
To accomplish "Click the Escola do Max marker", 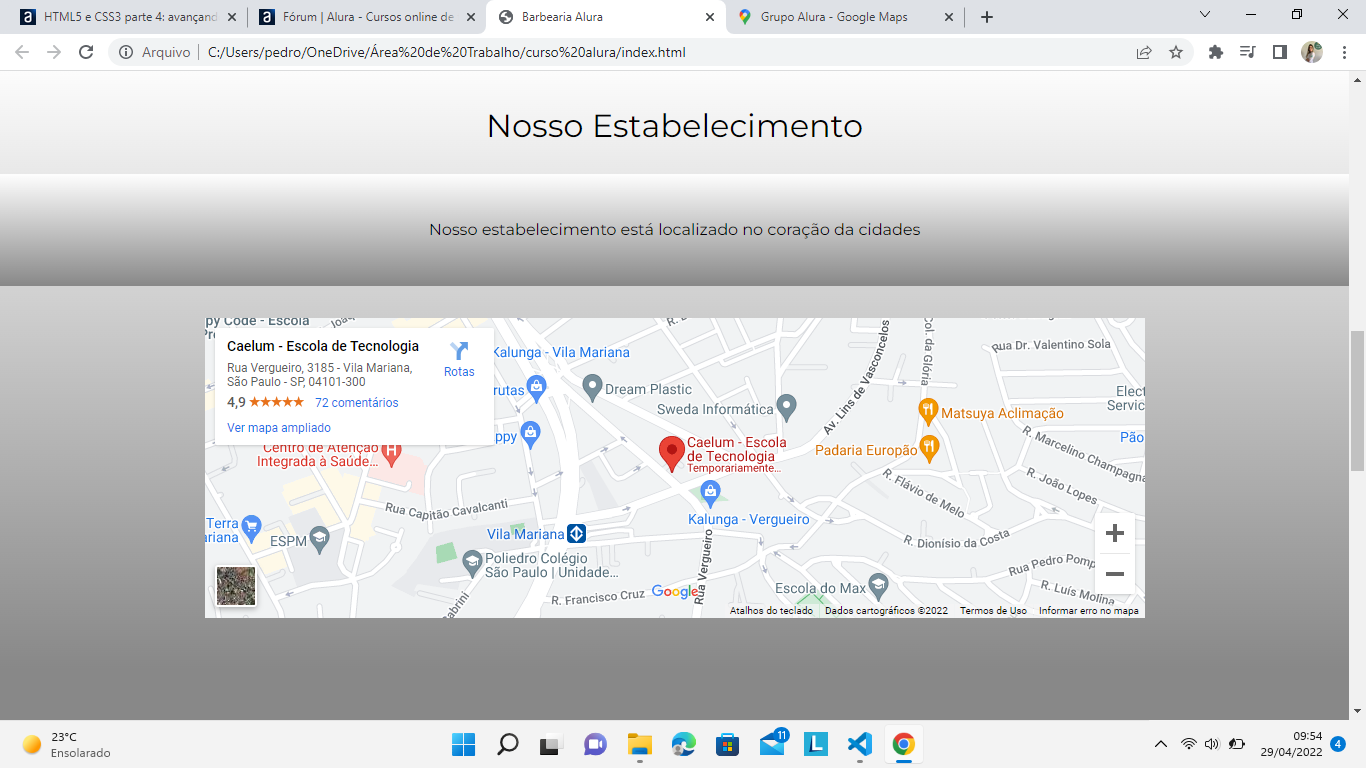I will [878, 584].
